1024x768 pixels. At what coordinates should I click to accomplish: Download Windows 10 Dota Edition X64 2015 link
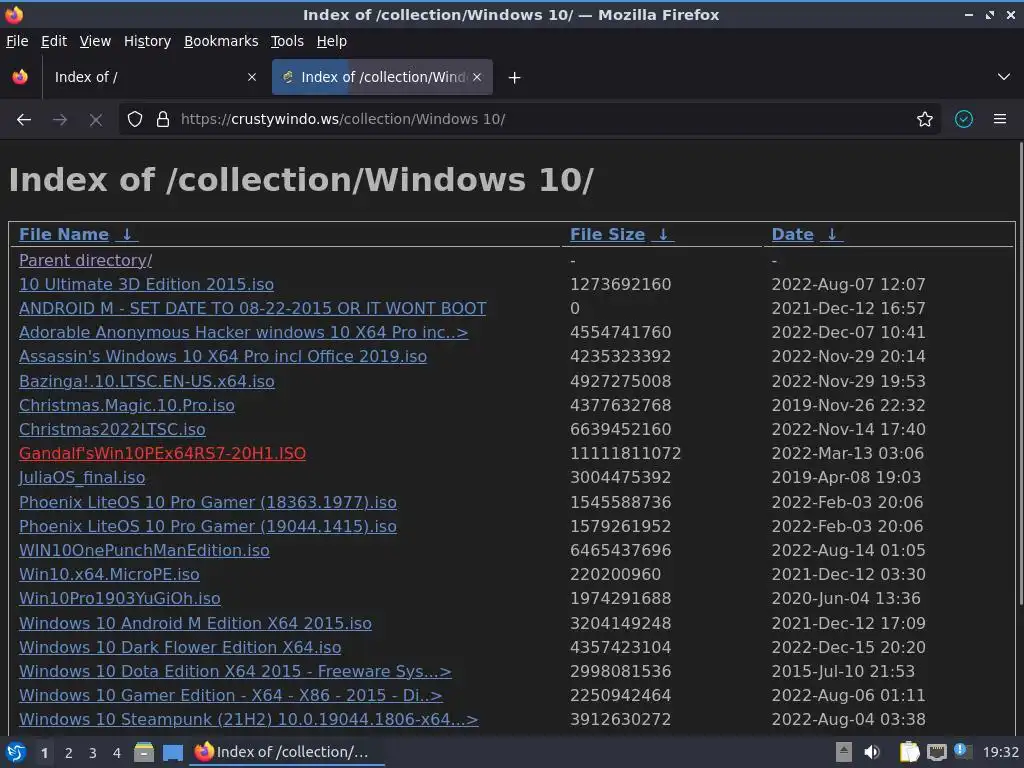click(235, 672)
